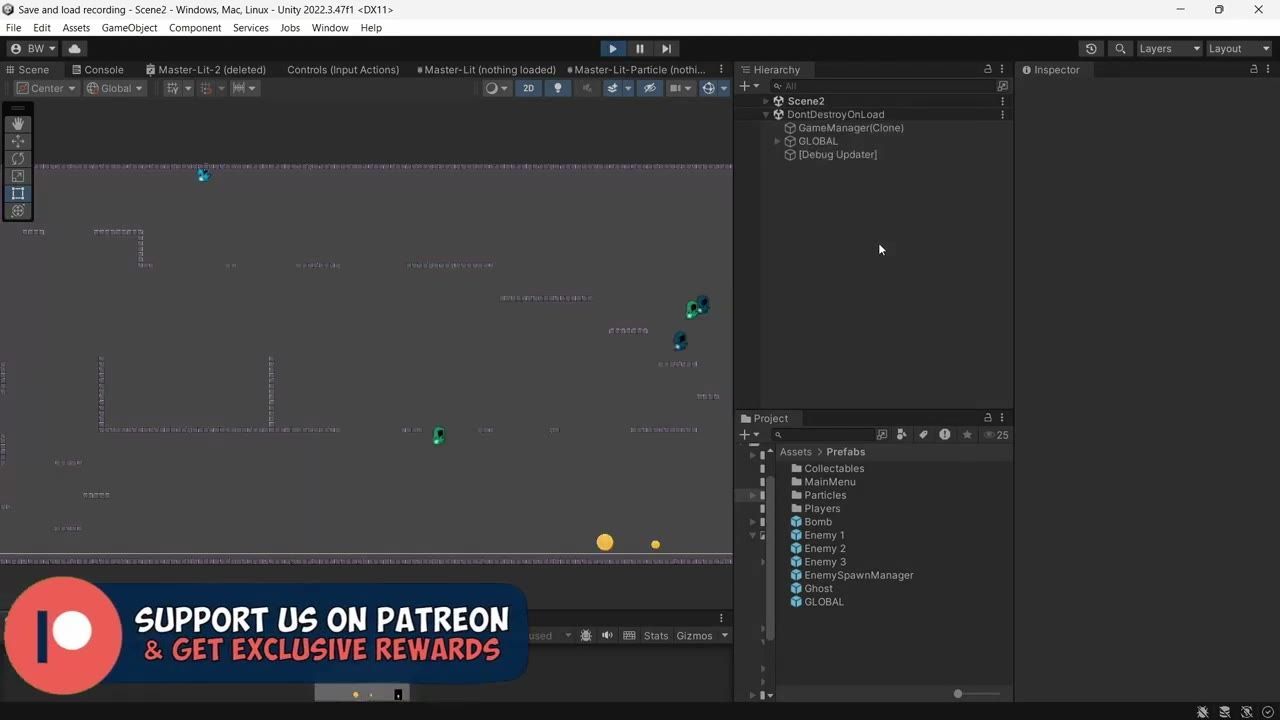Expand the GLOBAL object in Hierarchy
Image resolution: width=1280 pixels, height=720 pixels.
[x=778, y=141]
